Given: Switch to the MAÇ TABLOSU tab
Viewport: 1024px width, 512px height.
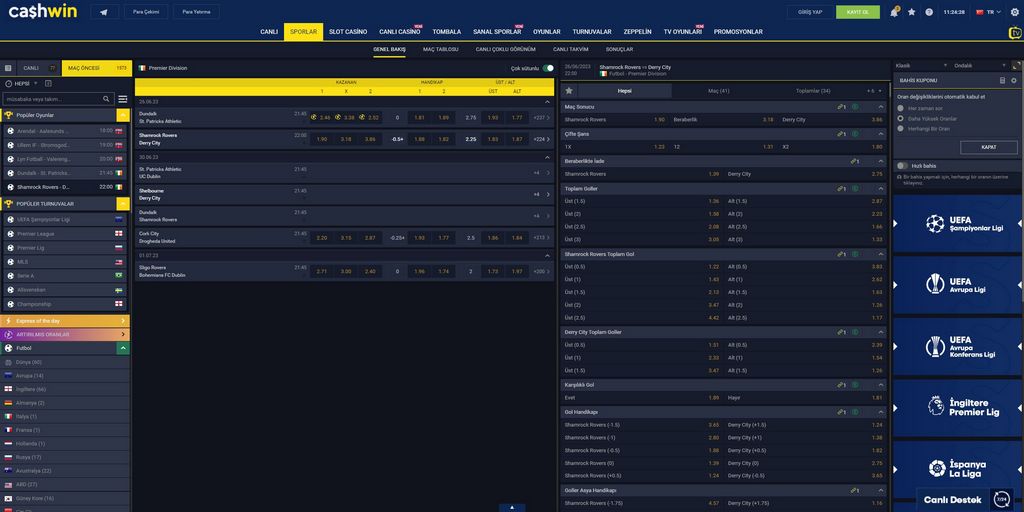Looking at the screenshot, I should point(441,50).
